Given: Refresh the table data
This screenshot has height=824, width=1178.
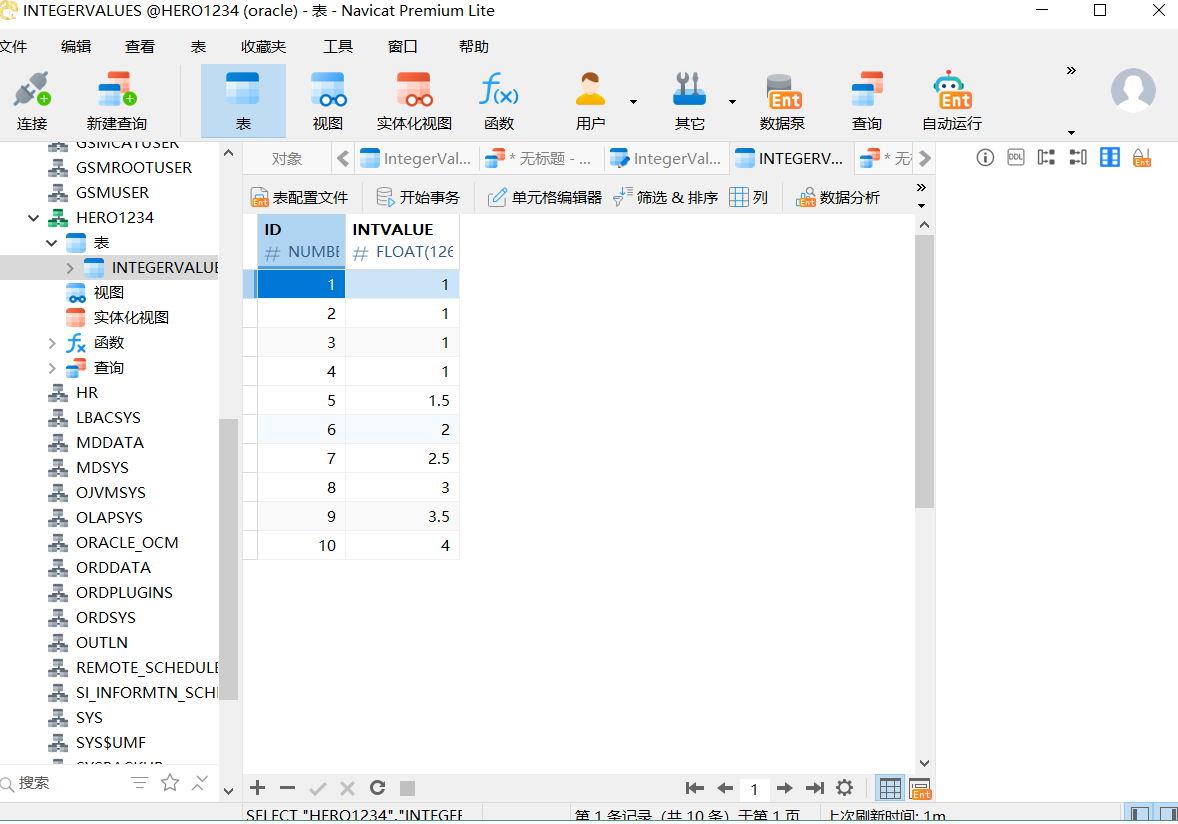Looking at the screenshot, I should 377,787.
